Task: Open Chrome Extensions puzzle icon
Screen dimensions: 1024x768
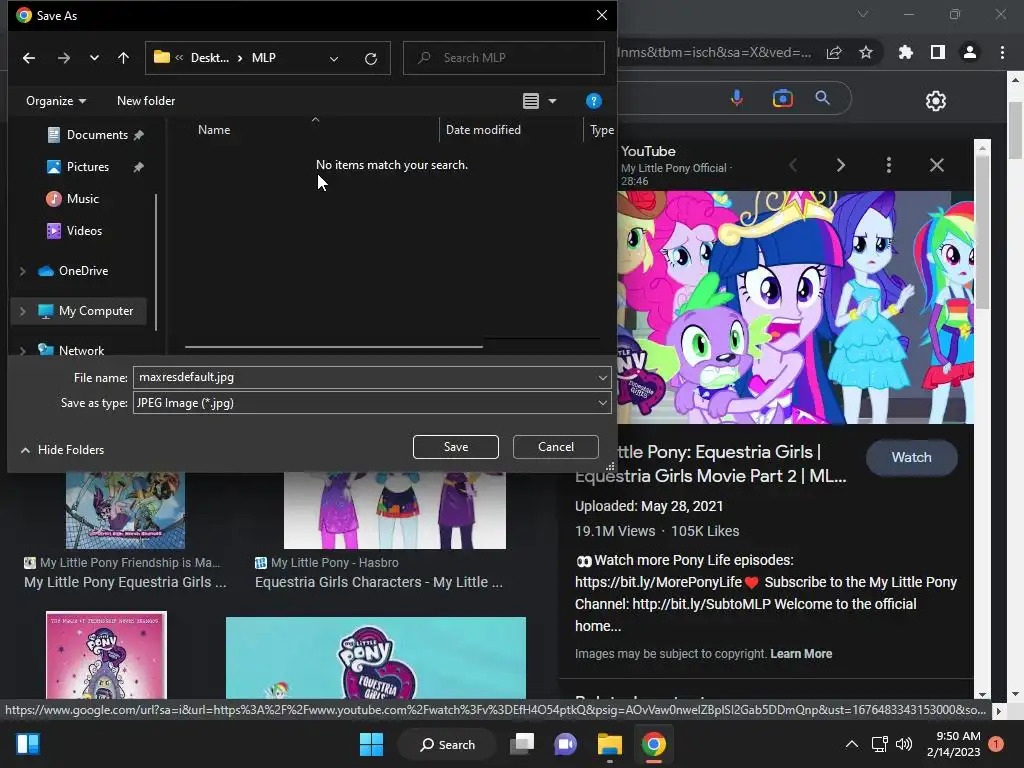Action: [906, 52]
